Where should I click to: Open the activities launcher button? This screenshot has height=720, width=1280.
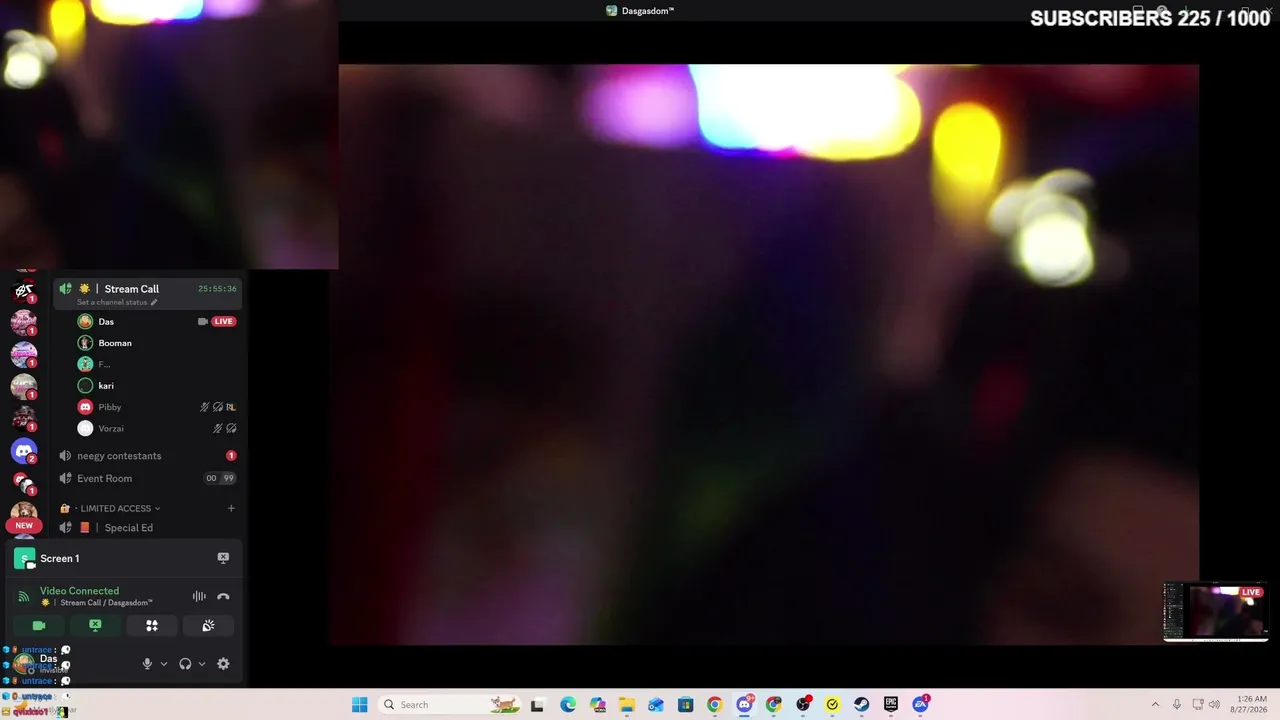(152, 626)
